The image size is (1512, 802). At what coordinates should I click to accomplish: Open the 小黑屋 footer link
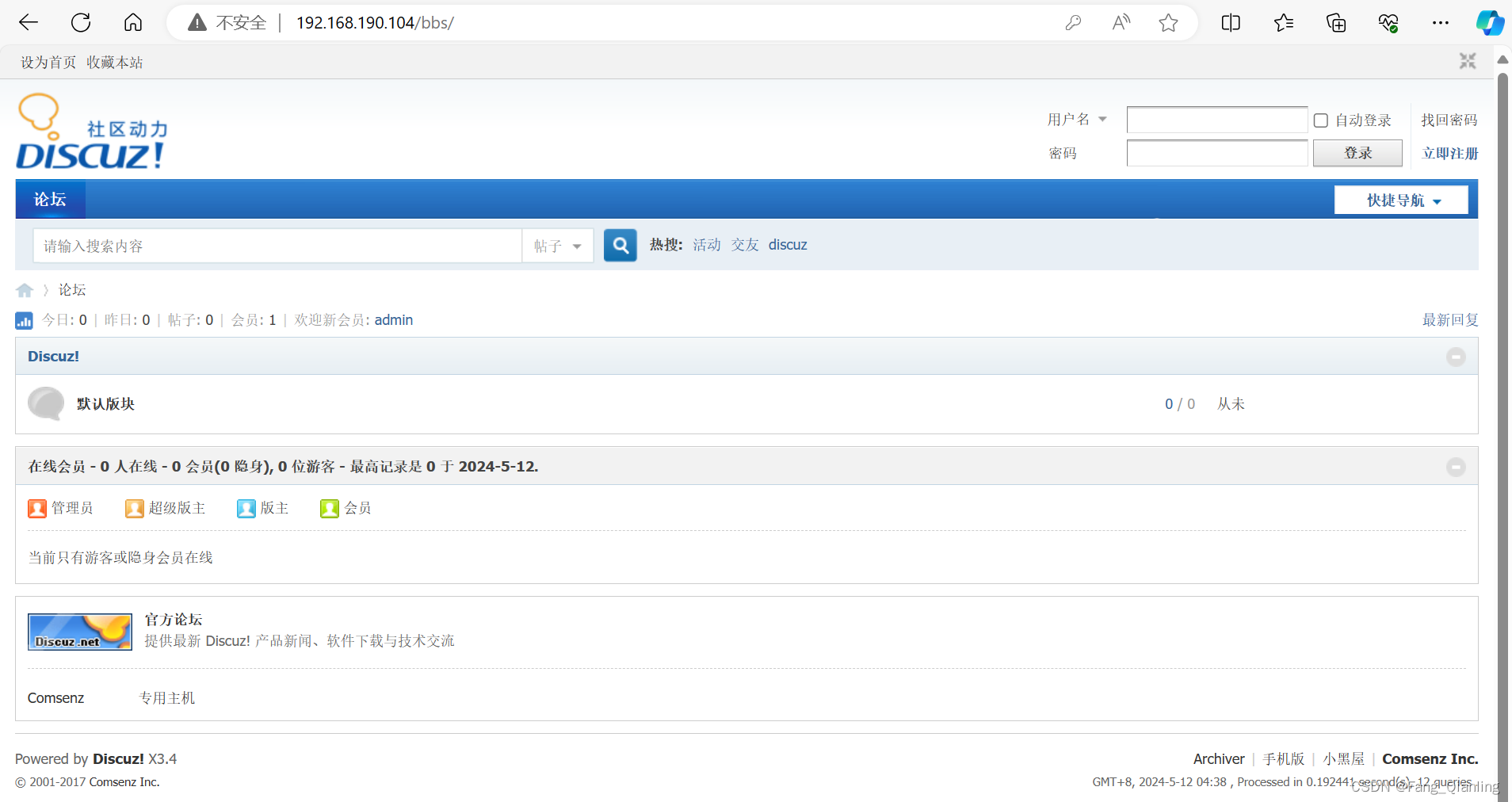click(x=1344, y=759)
